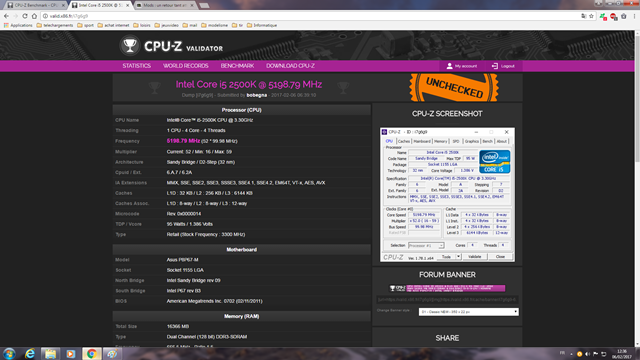
Task: Open the jeuxvideo bookmark folder
Action: (x=166, y=25)
